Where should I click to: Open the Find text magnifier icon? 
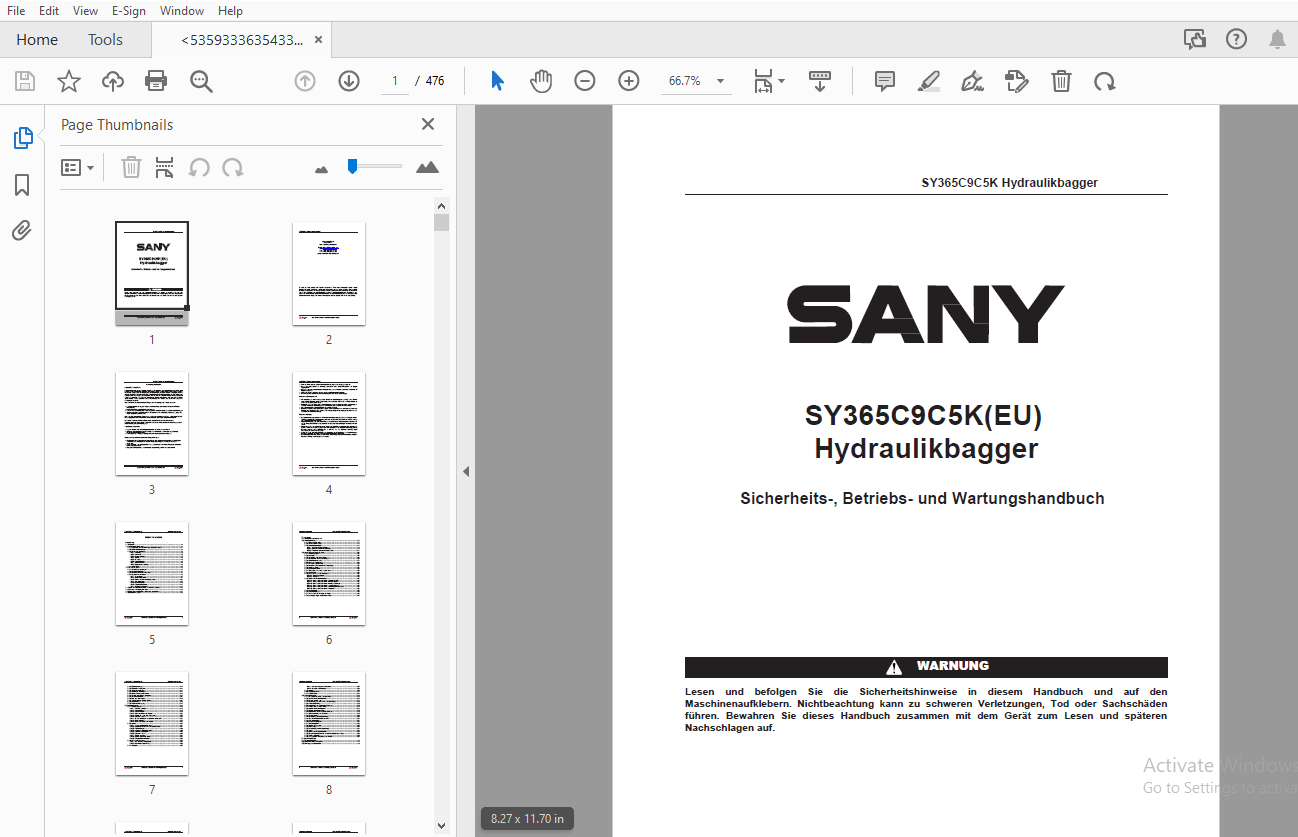(202, 81)
